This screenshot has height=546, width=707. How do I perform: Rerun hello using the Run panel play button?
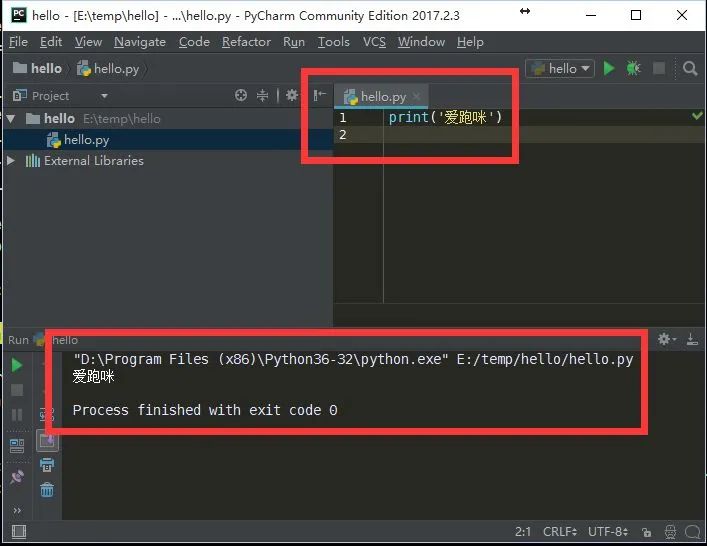coord(17,365)
